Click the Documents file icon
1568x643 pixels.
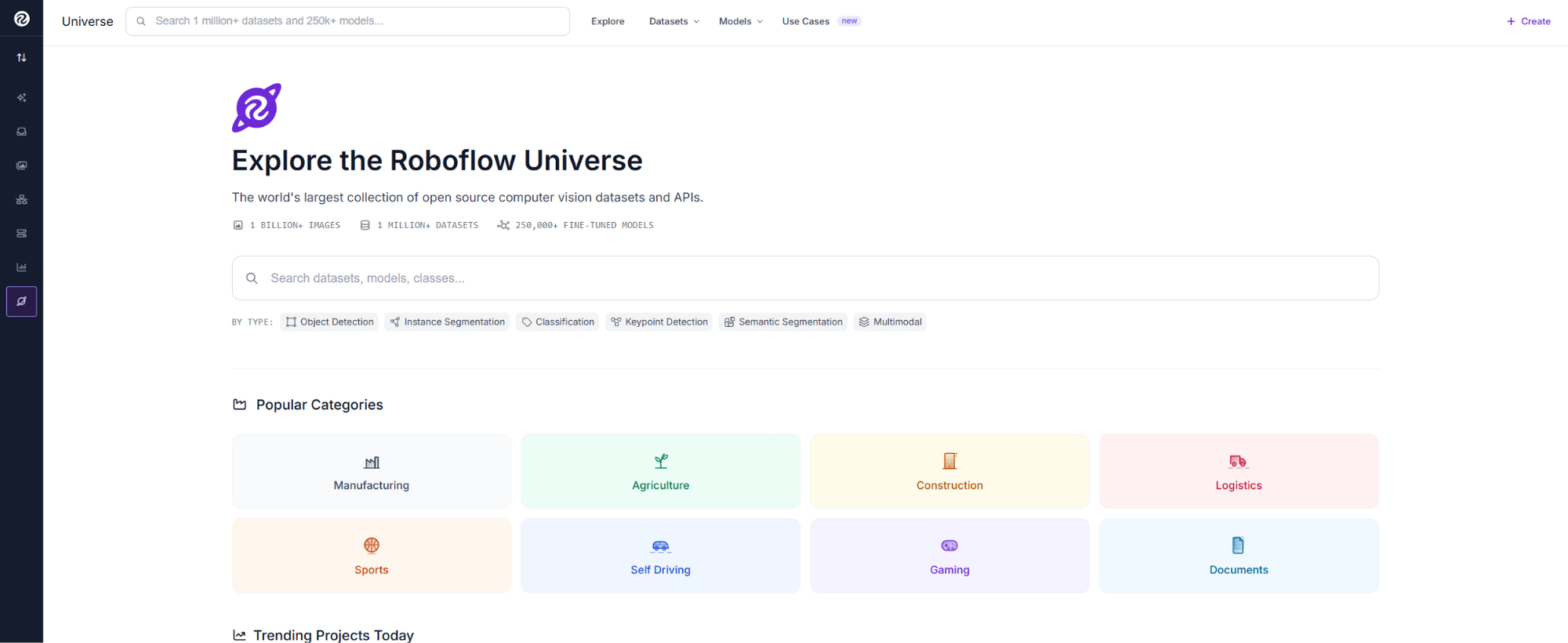(1238, 545)
